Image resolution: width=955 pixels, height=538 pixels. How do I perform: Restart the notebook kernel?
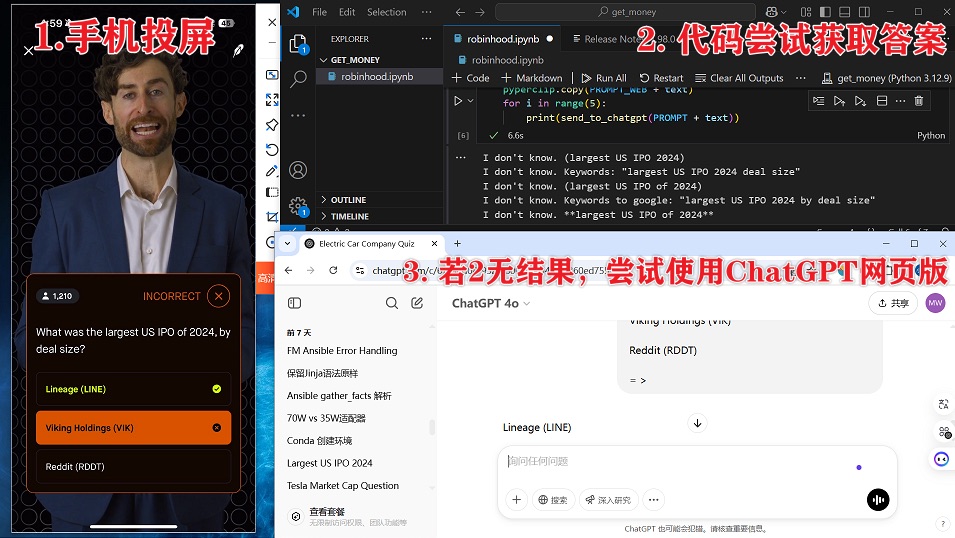pos(661,78)
